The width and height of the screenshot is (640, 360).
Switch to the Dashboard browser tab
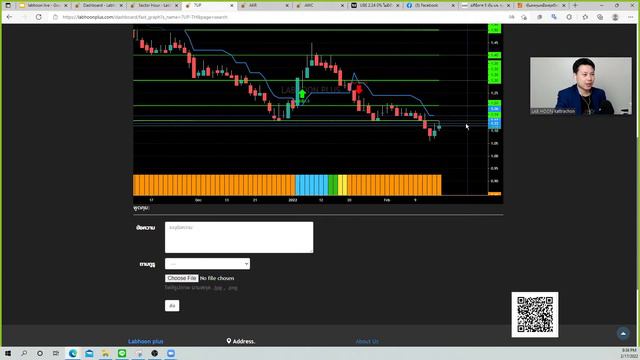click(x=99, y=5)
